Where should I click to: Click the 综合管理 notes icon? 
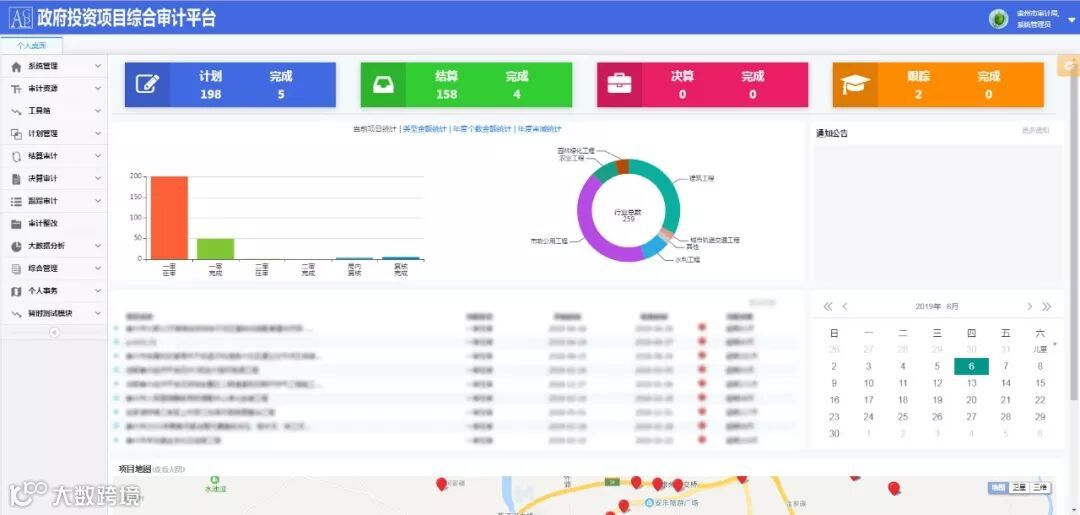pos(17,269)
